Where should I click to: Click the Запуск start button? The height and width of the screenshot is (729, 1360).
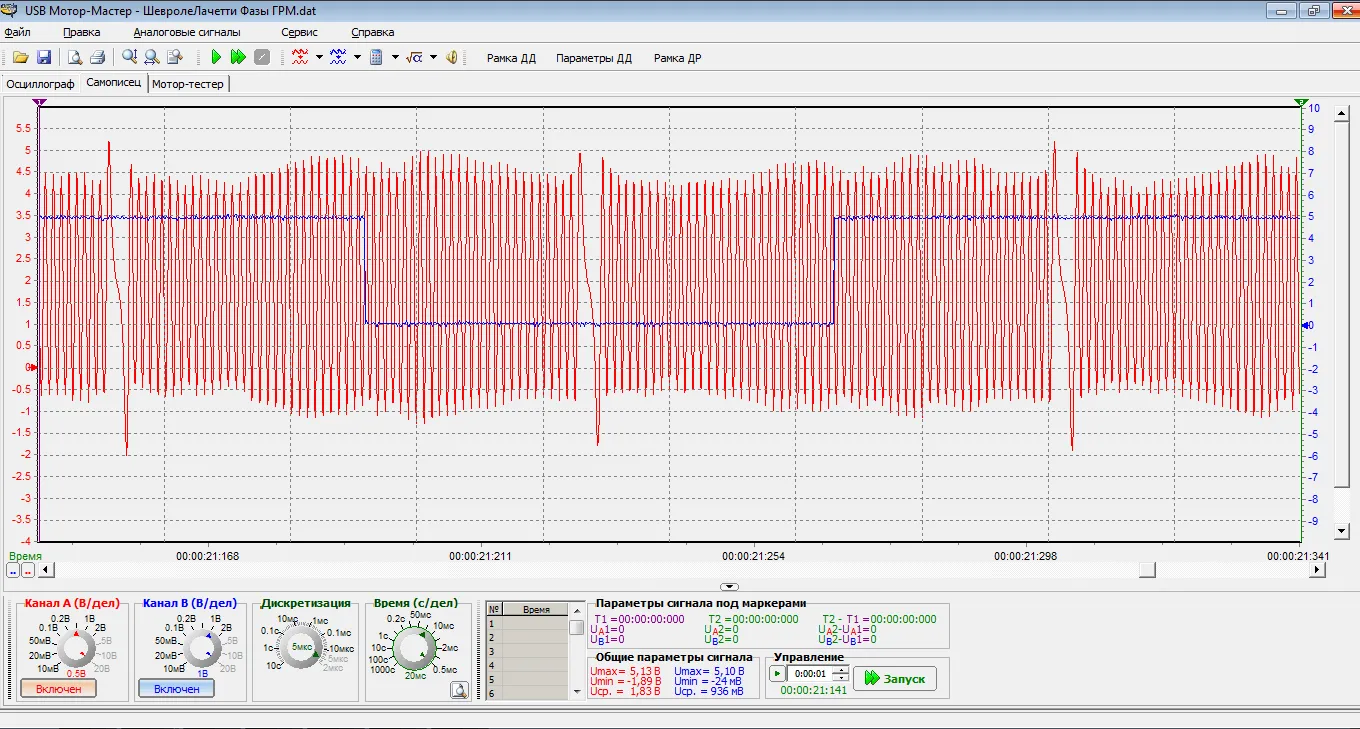(x=895, y=678)
